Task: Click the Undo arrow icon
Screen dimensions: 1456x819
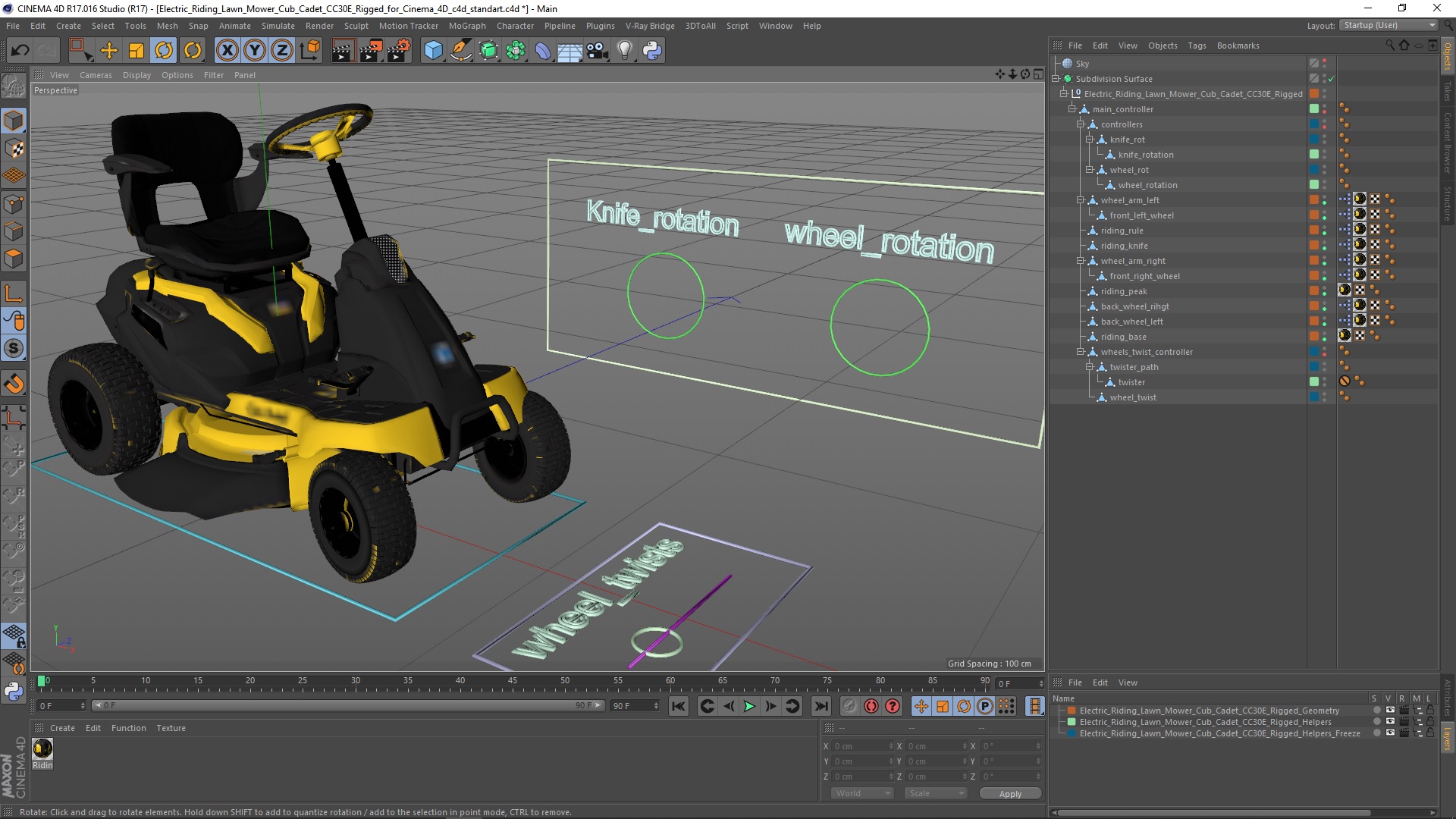Action: point(20,51)
